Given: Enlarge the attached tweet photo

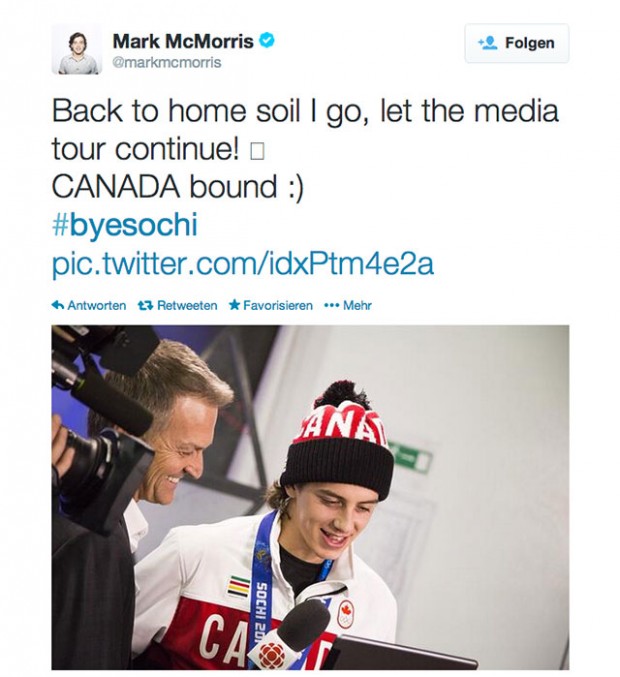Looking at the screenshot, I should [310, 497].
